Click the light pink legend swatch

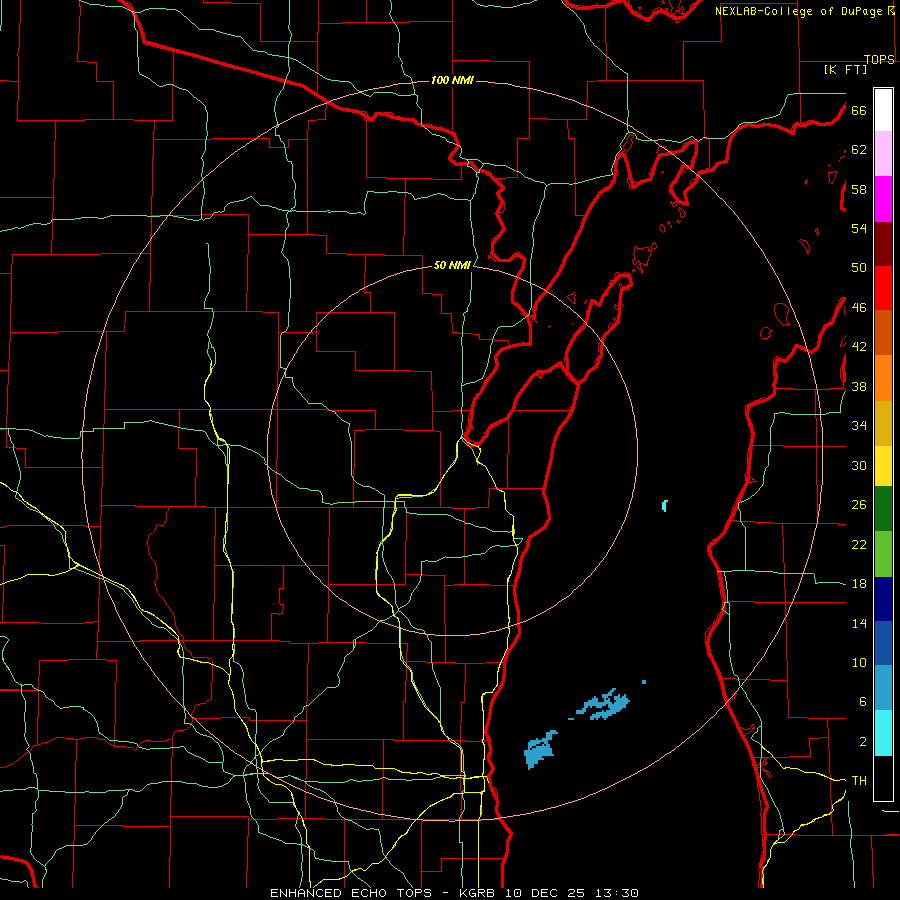(x=883, y=154)
